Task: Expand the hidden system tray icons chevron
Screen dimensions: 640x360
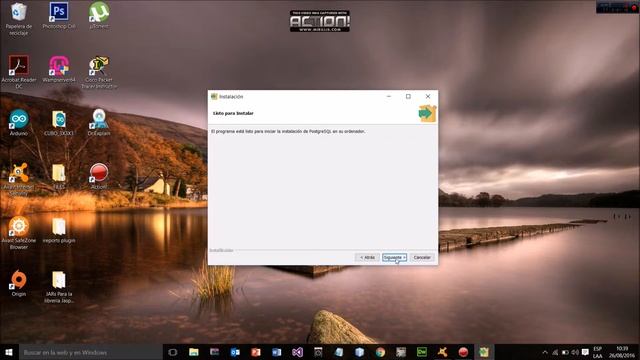Action: [545, 352]
